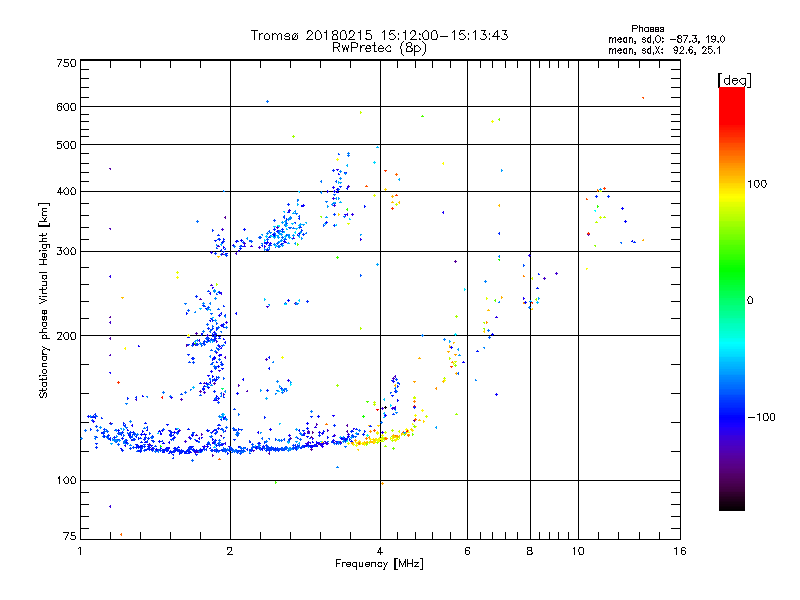Click the x-axis tick label '16'

click(680, 551)
